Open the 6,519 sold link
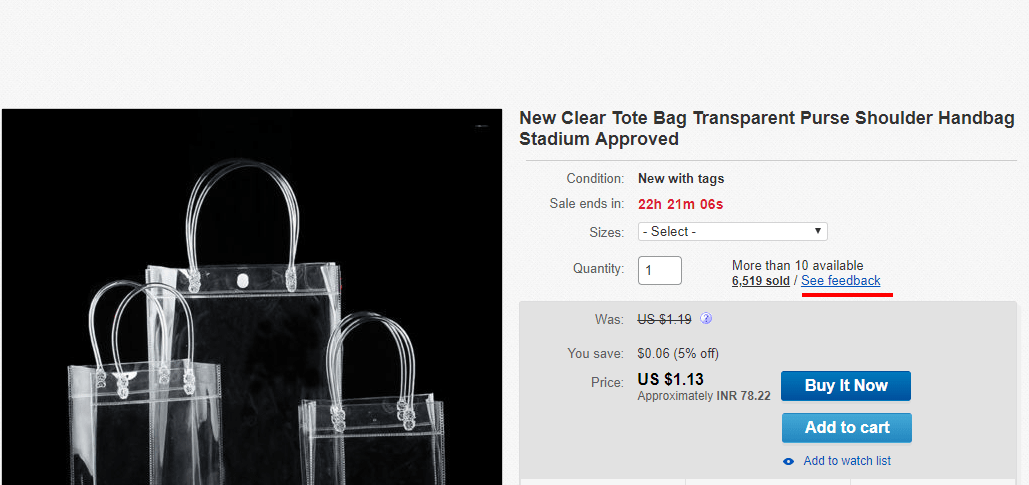Viewport: 1029px width, 485px height. (761, 281)
